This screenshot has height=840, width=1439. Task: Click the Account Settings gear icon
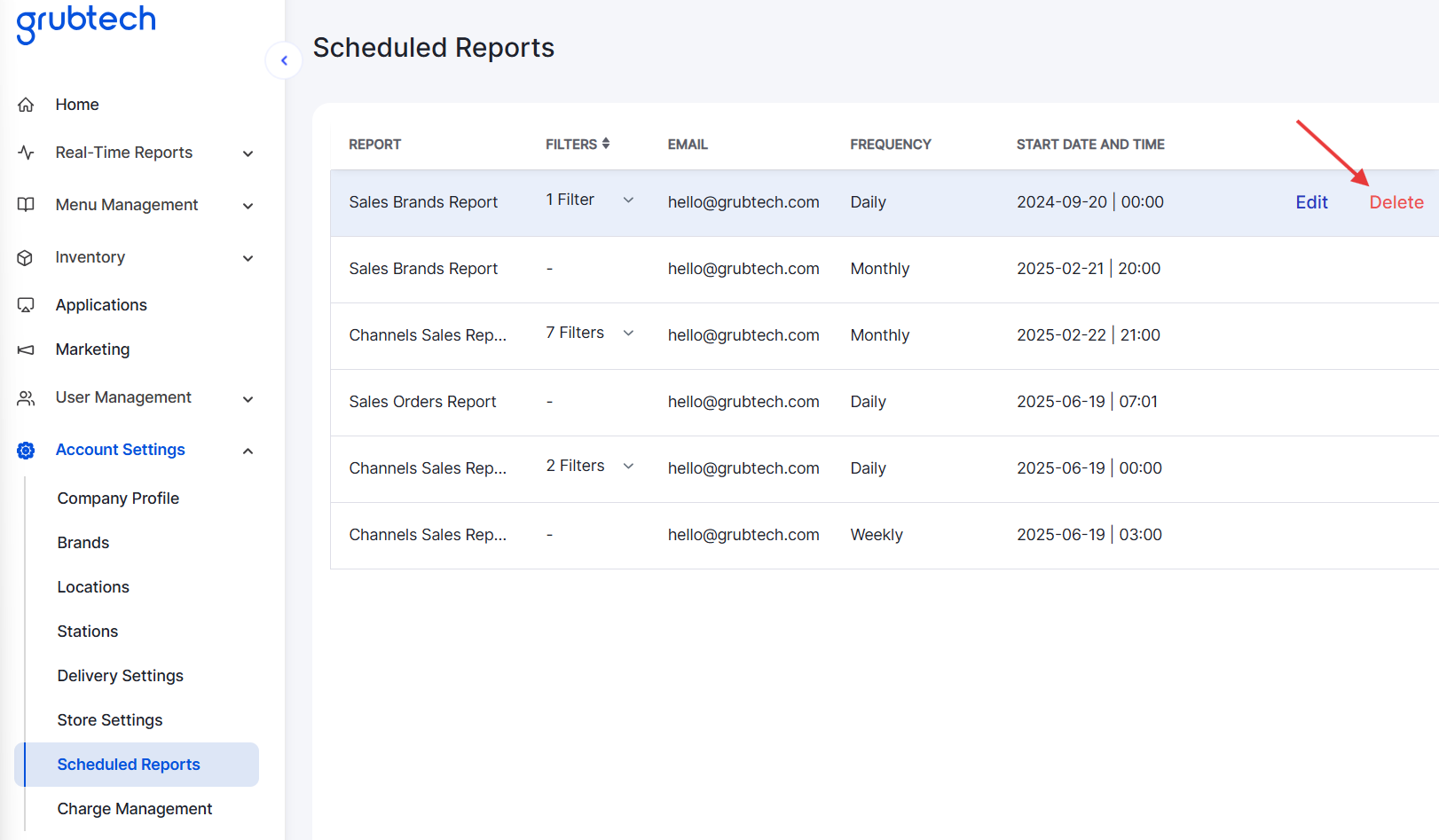click(26, 451)
